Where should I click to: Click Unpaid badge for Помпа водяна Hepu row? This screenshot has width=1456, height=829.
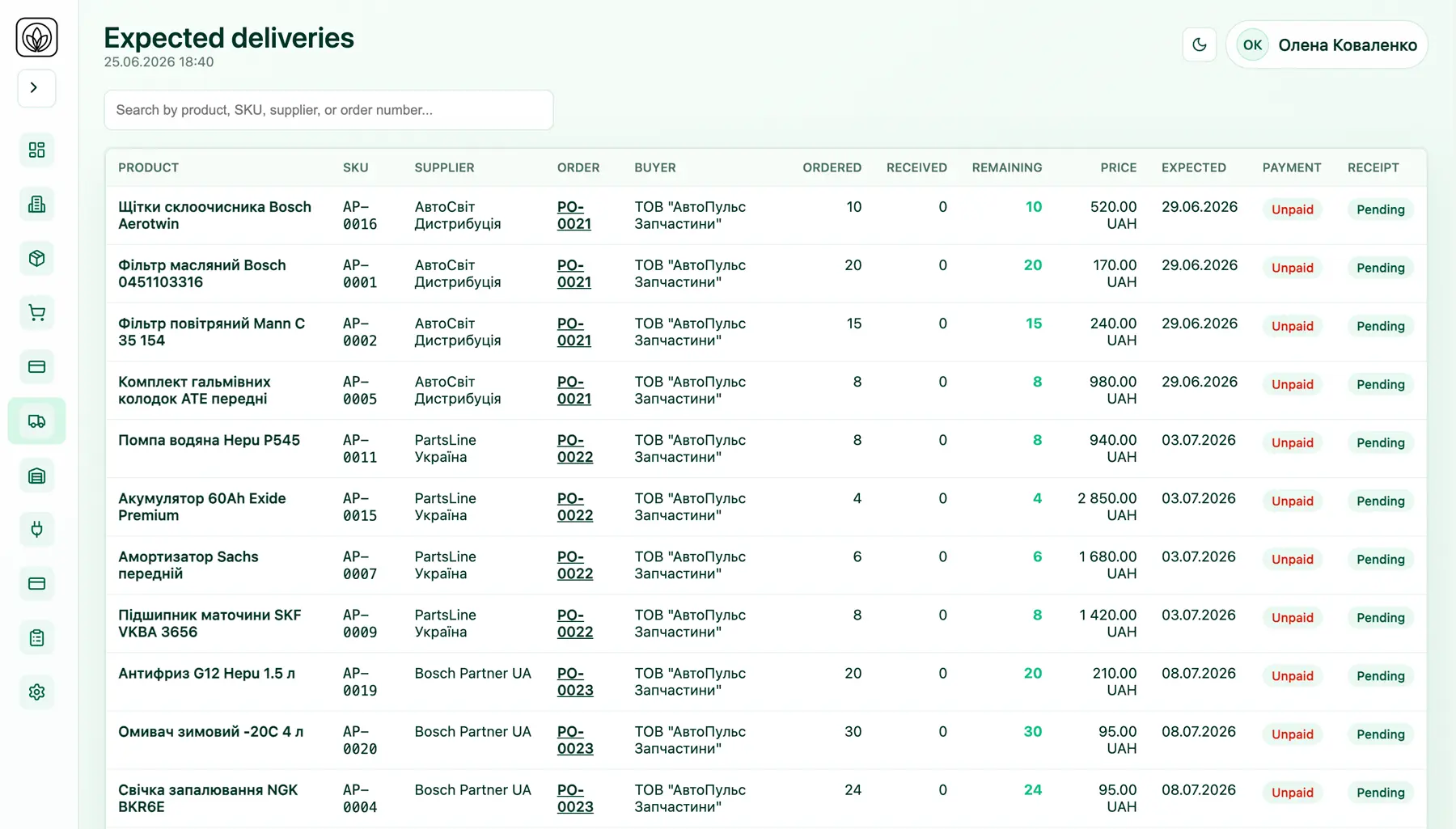pyautogui.click(x=1292, y=442)
